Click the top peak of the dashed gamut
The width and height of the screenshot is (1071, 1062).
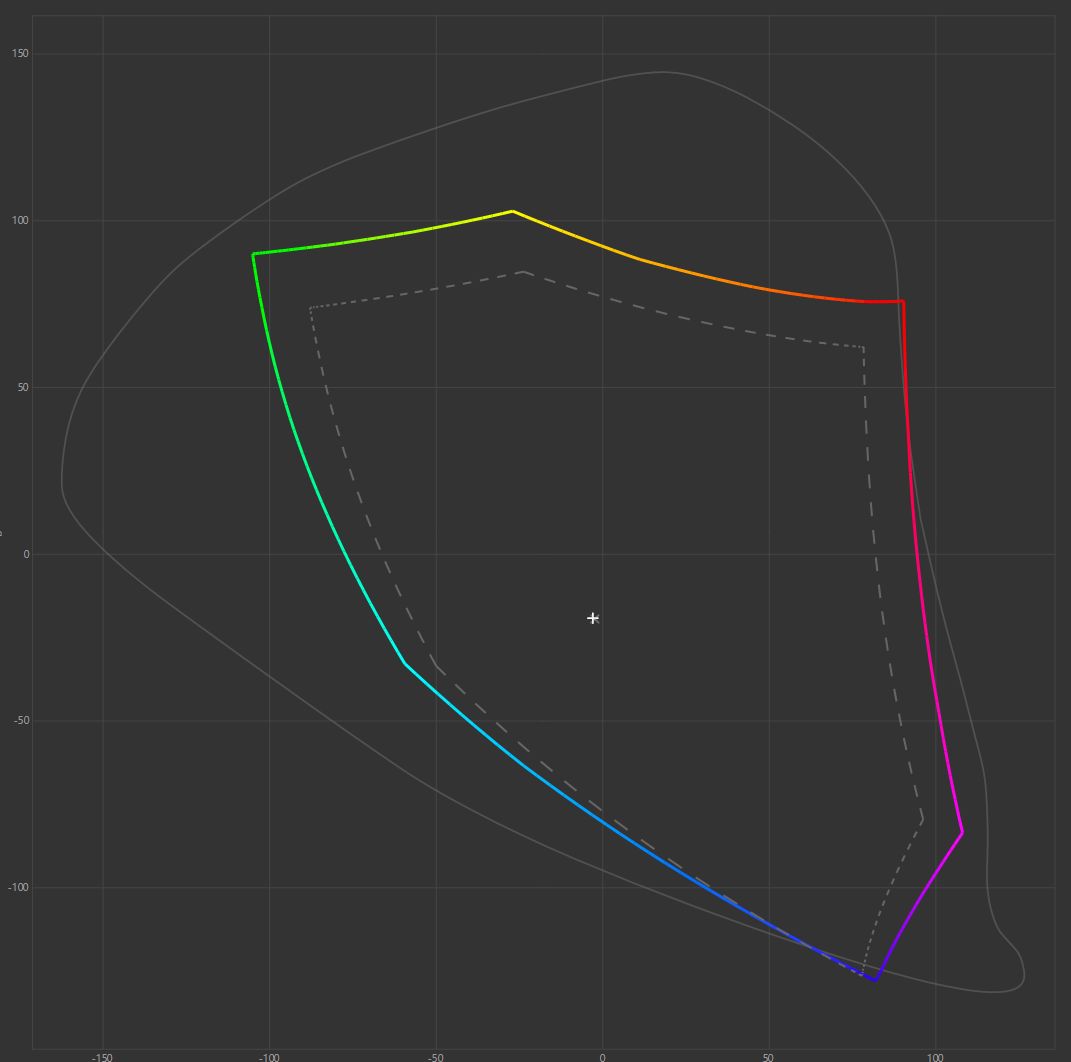tap(523, 271)
